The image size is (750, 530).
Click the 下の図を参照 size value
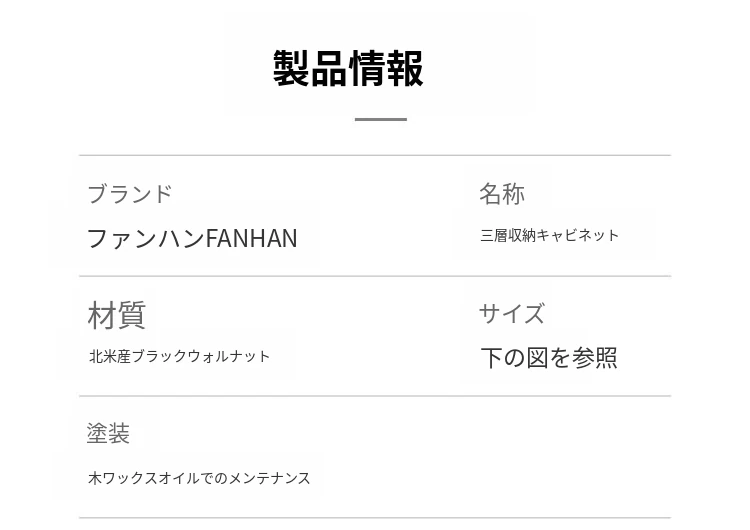[x=548, y=357]
